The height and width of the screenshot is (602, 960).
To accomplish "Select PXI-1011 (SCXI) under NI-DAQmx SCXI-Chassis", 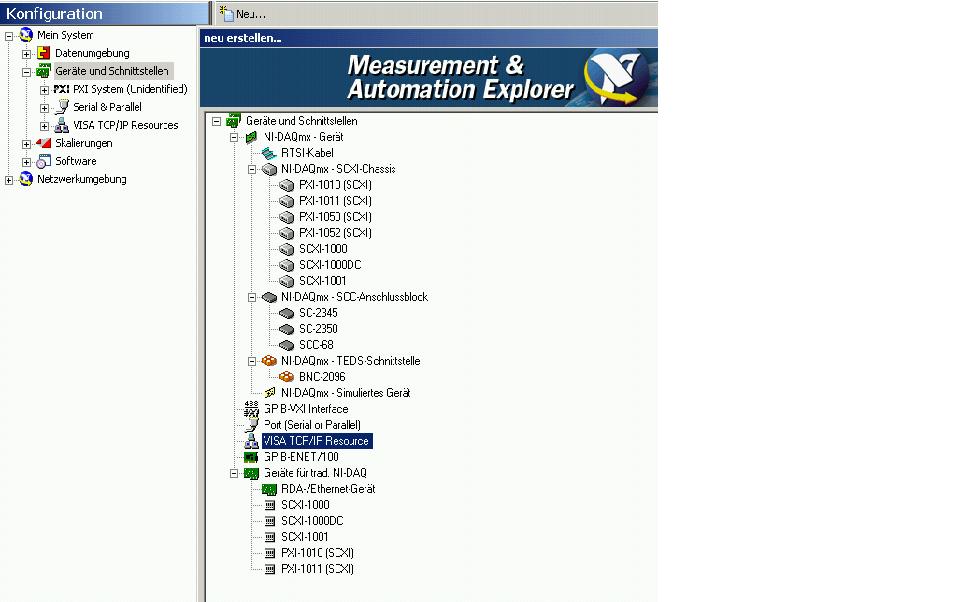I will point(336,201).
